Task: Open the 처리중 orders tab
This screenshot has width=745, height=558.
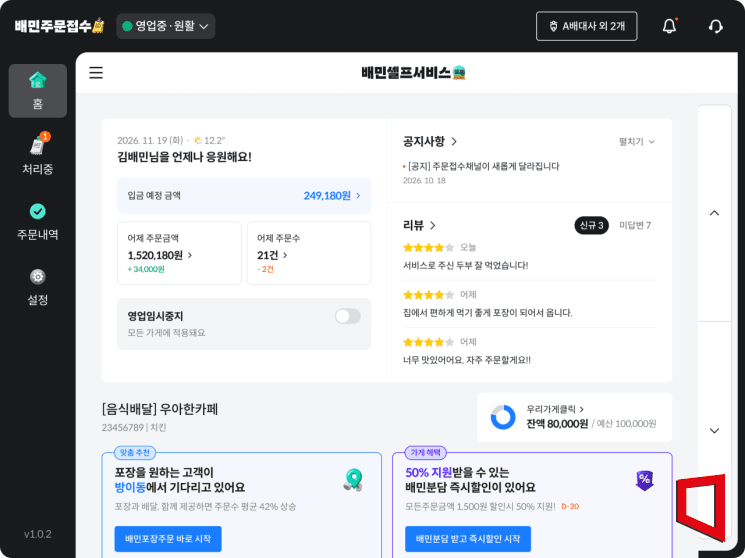Action: coord(38,154)
